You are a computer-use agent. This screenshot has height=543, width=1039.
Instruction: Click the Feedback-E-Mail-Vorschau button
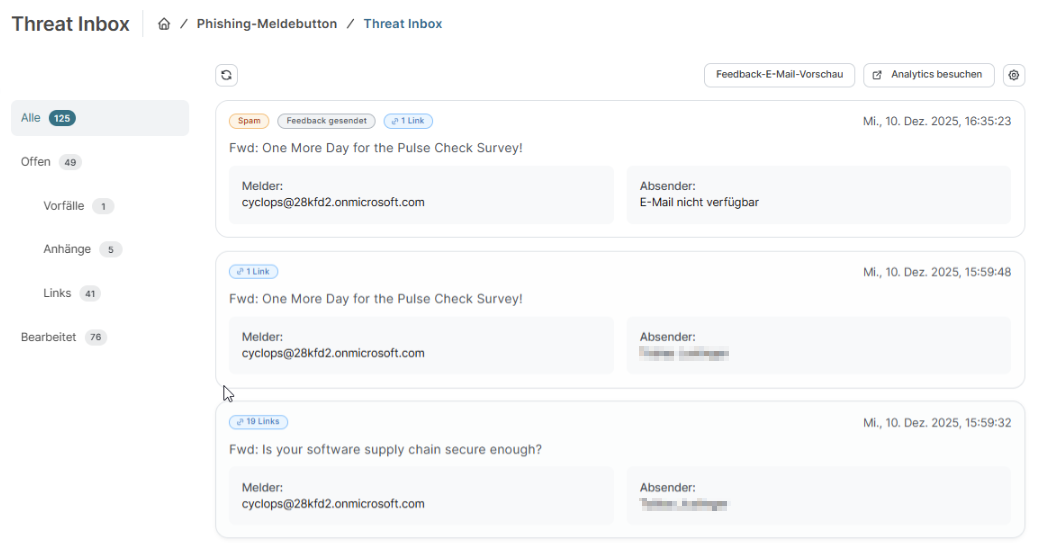[779, 75]
